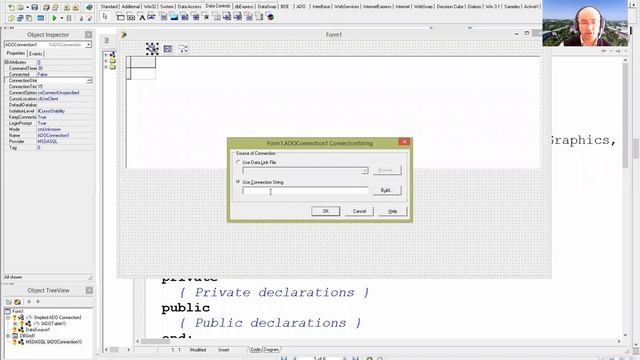Click Help in the ConnectionString dialog

pyautogui.click(x=393, y=211)
